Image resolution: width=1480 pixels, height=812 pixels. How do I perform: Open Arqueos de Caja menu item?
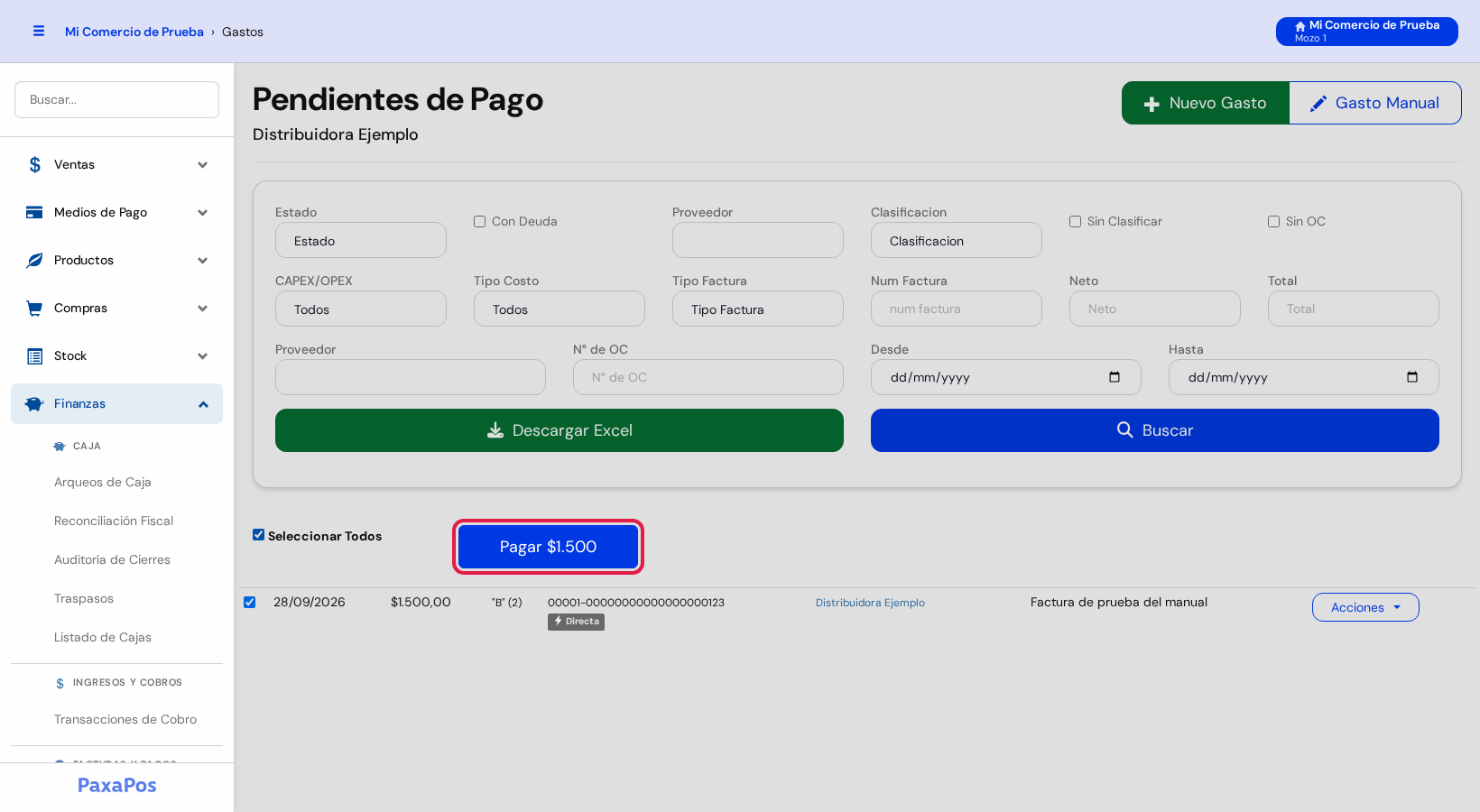103,482
